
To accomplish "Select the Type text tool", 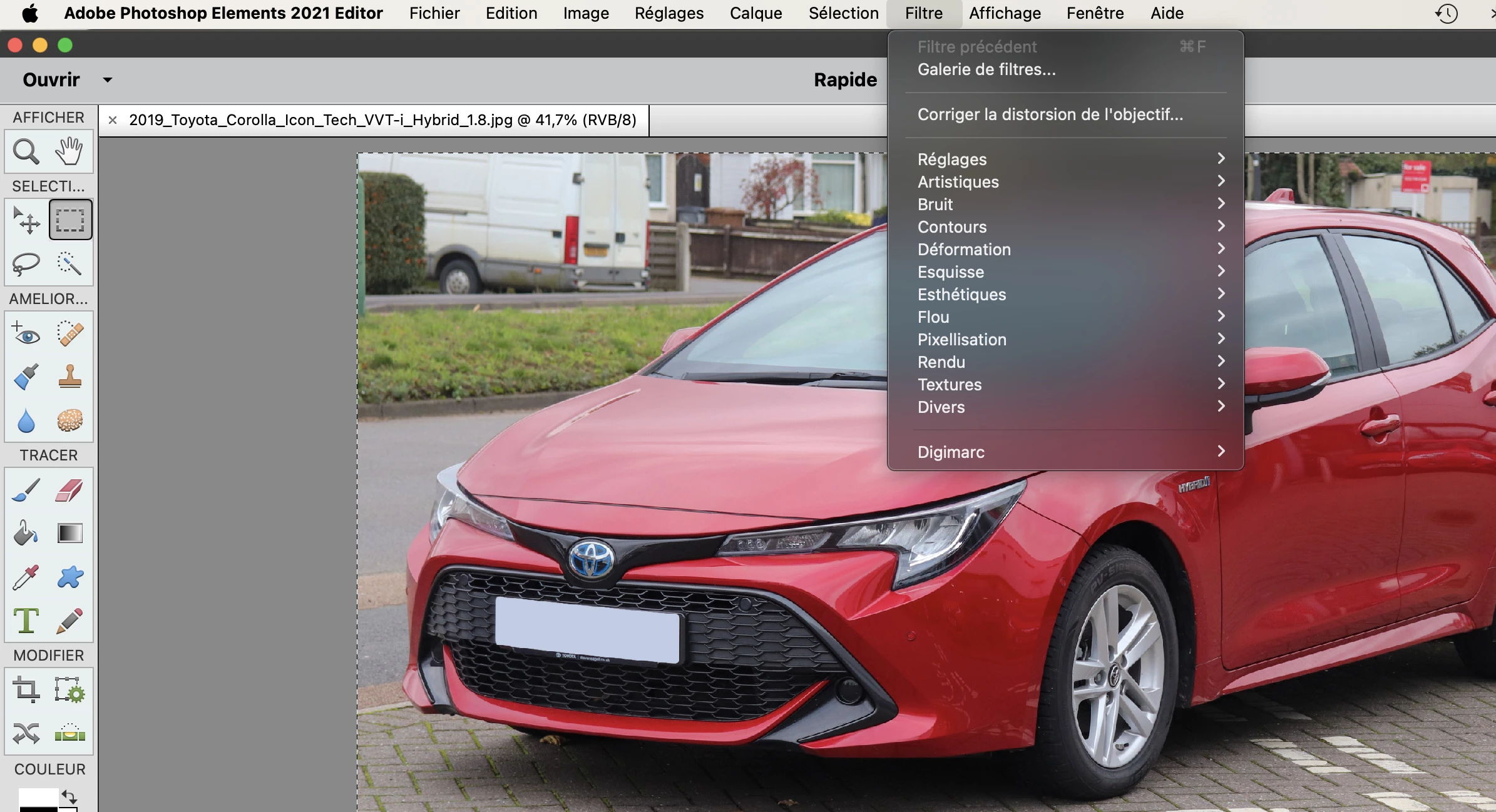I will tap(26, 621).
